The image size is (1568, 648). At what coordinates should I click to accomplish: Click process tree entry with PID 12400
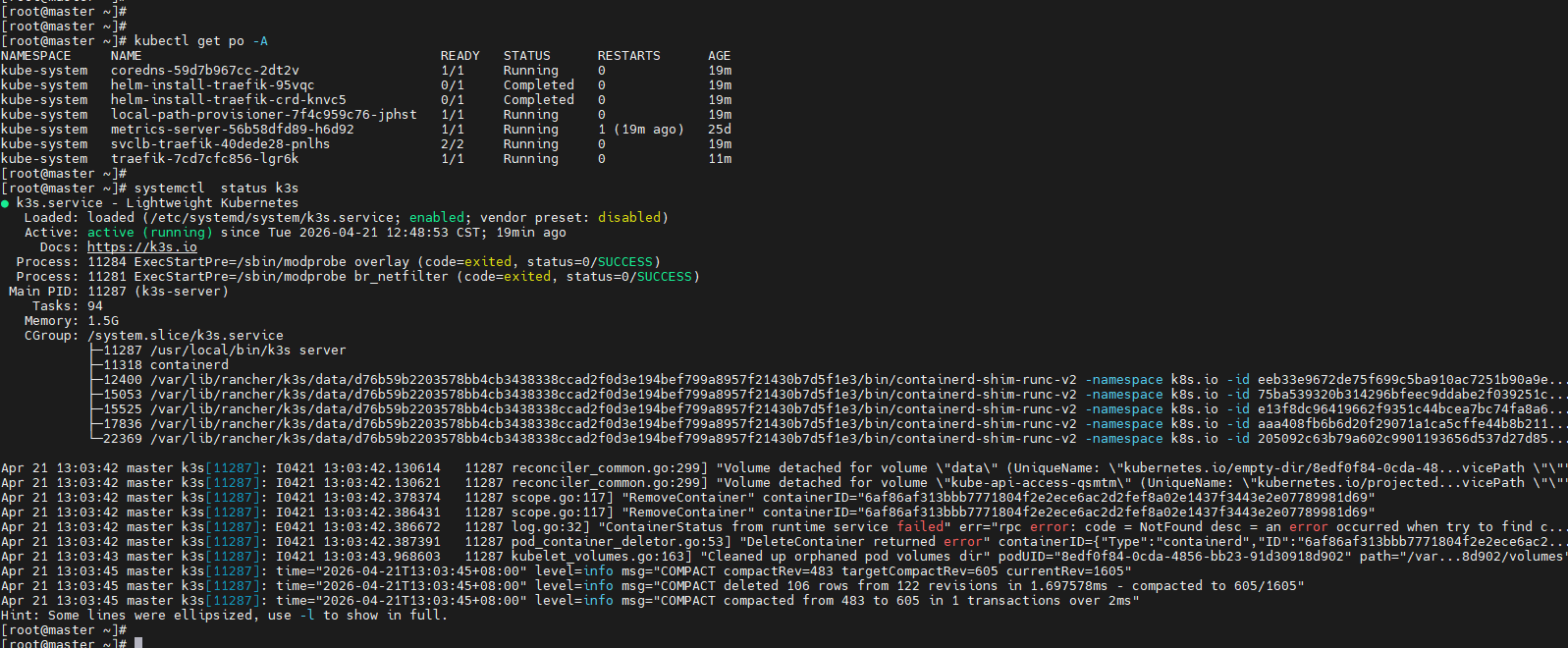(x=830, y=380)
